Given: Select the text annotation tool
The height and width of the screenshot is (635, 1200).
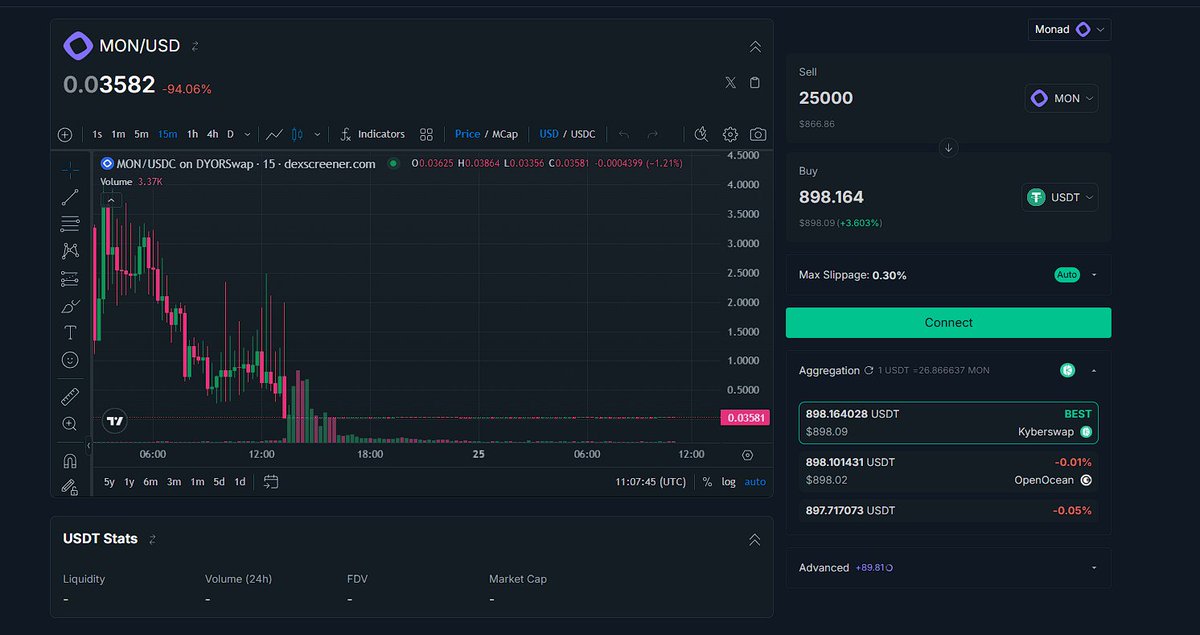Looking at the screenshot, I should pyautogui.click(x=70, y=332).
